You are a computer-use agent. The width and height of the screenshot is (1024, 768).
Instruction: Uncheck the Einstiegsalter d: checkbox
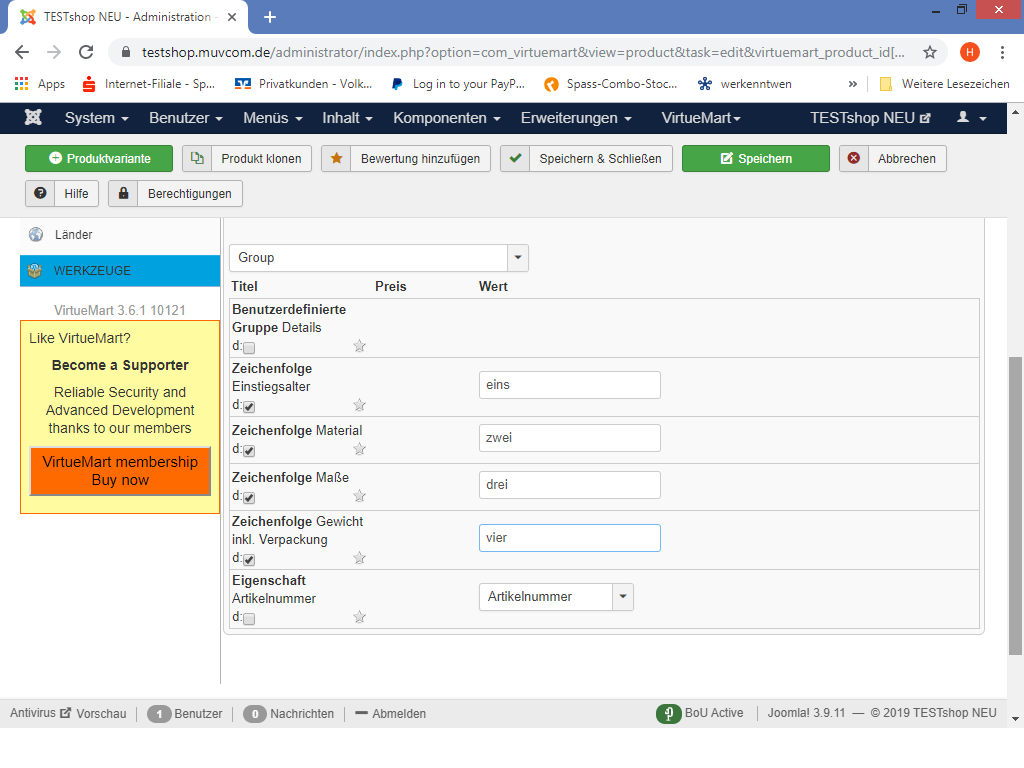249,407
